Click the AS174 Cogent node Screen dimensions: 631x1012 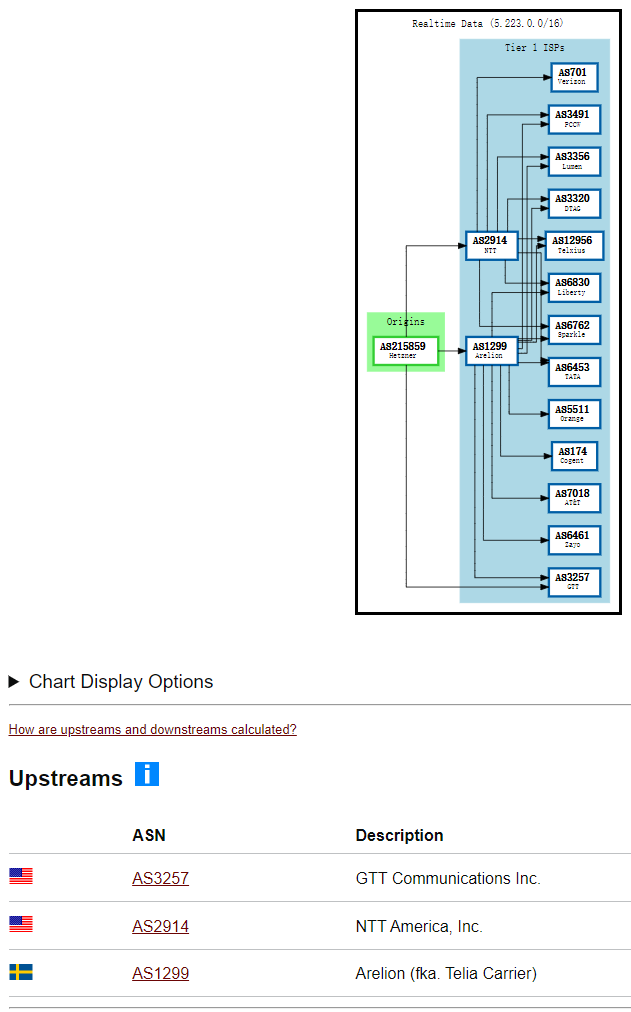(574, 456)
